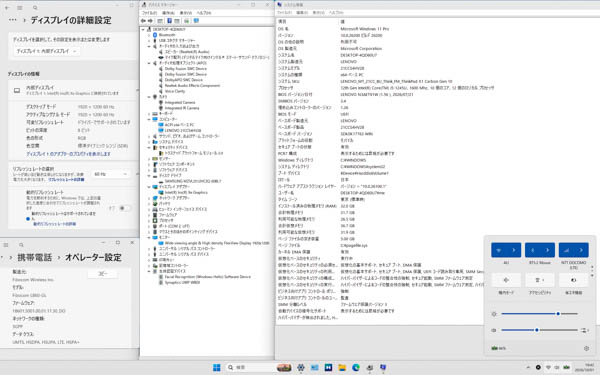Click the Windows Start button
The height and width of the screenshot is (375, 600).
[x=217, y=367]
